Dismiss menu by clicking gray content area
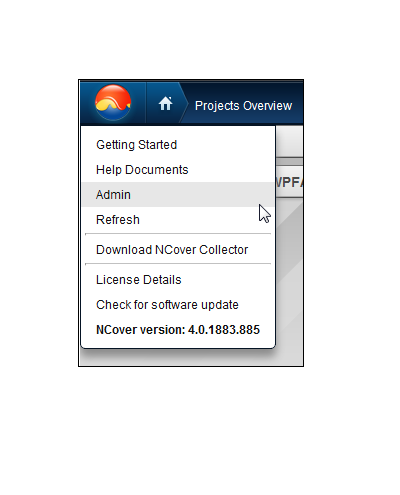Viewport: 400px width, 495px height. (289, 283)
